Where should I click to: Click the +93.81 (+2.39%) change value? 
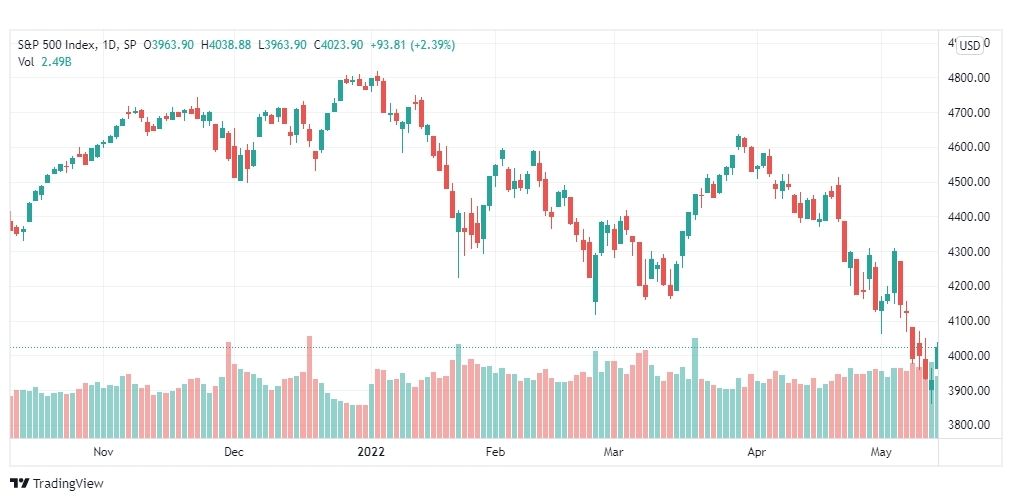pos(412,45)
